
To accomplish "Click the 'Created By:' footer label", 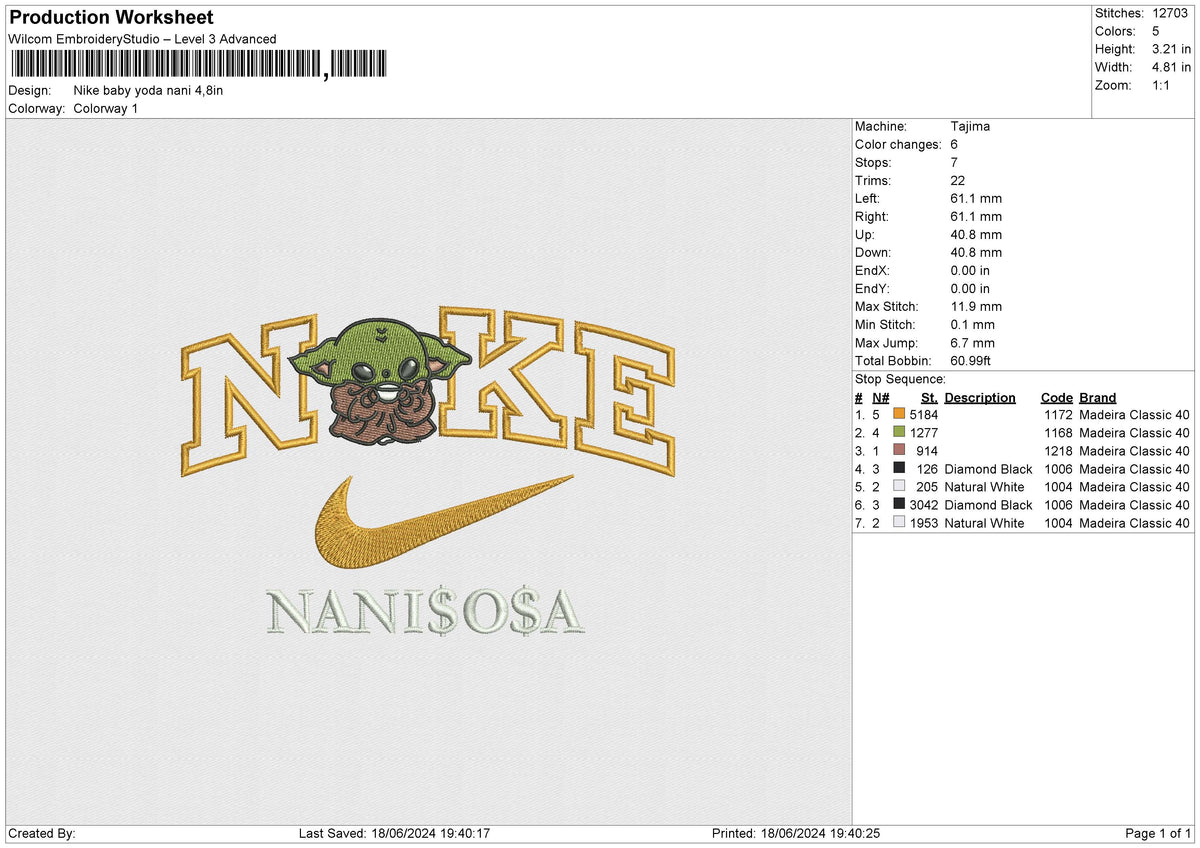I will pyautogui.click(x=42, y=834).
